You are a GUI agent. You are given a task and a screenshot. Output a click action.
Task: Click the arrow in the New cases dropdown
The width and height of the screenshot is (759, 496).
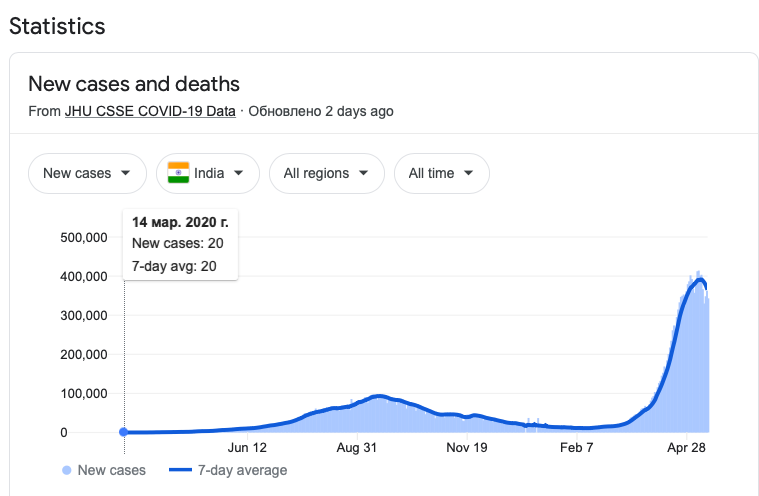pyautogui.click(x=125, y=173)
